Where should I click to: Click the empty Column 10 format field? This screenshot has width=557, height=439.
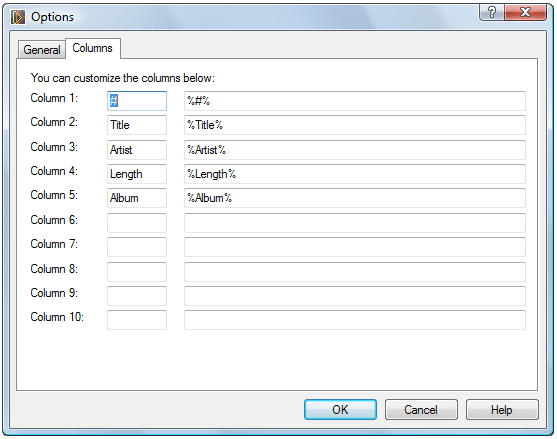355,320
